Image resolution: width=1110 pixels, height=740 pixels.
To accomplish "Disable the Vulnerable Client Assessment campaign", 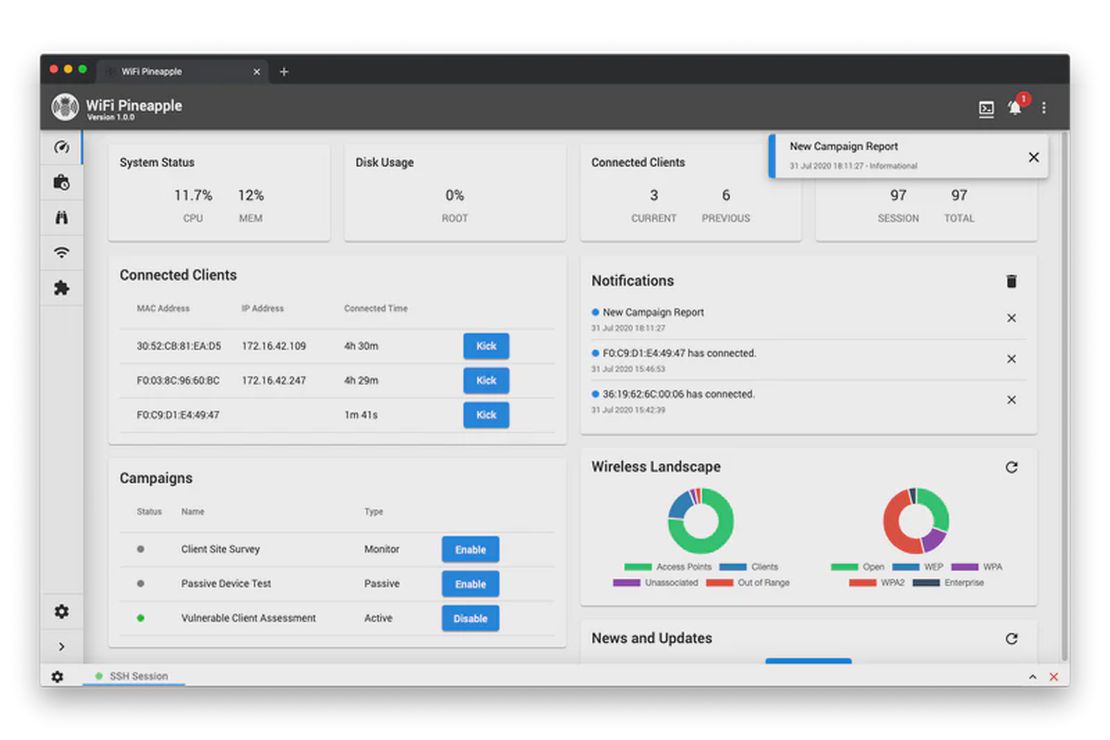I will pos(470,618).
